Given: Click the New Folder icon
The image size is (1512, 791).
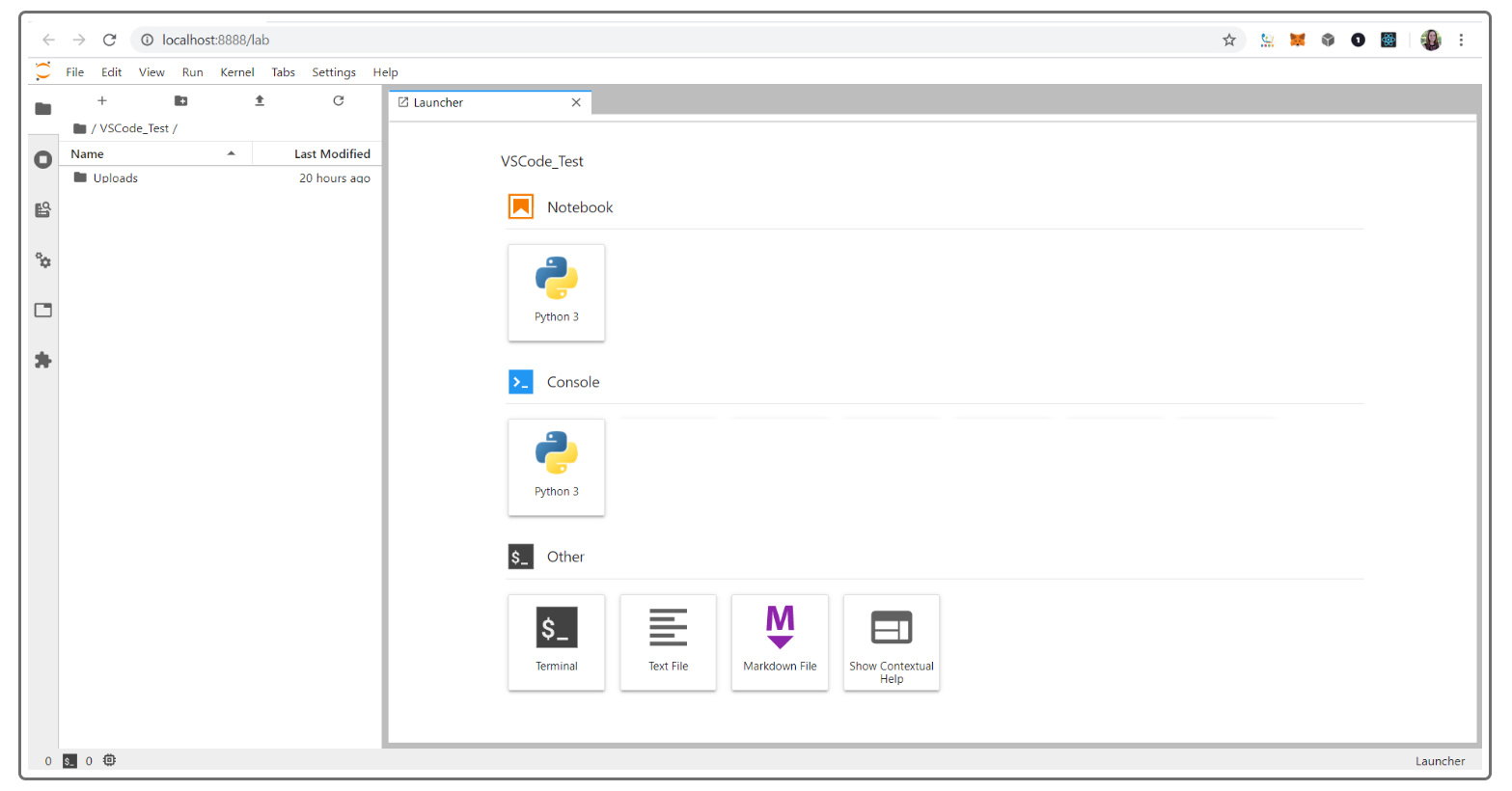Looking at the screenshot, I should coord(180,100).
